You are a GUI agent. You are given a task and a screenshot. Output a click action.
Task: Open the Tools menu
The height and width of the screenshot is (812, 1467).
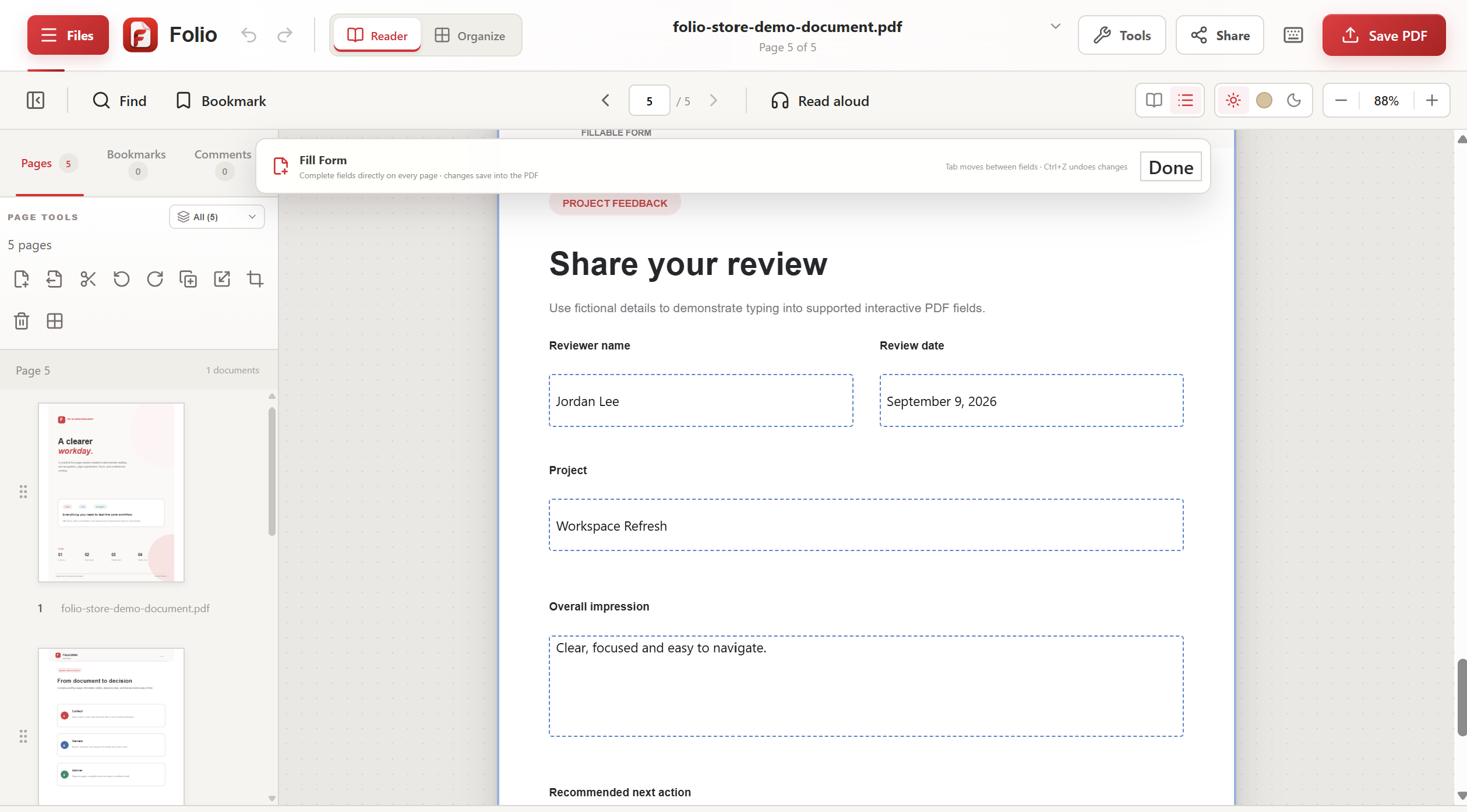tap(1122, 35)
